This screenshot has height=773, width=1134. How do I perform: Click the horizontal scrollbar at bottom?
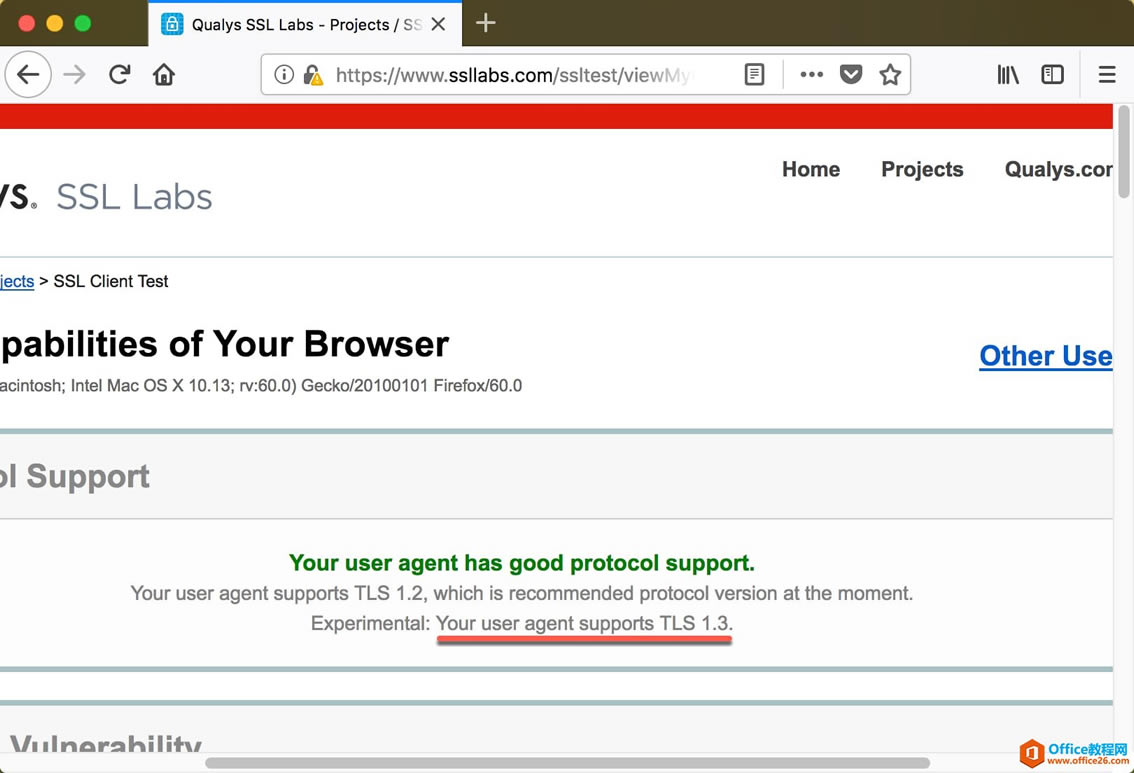(x=568, y=763)
